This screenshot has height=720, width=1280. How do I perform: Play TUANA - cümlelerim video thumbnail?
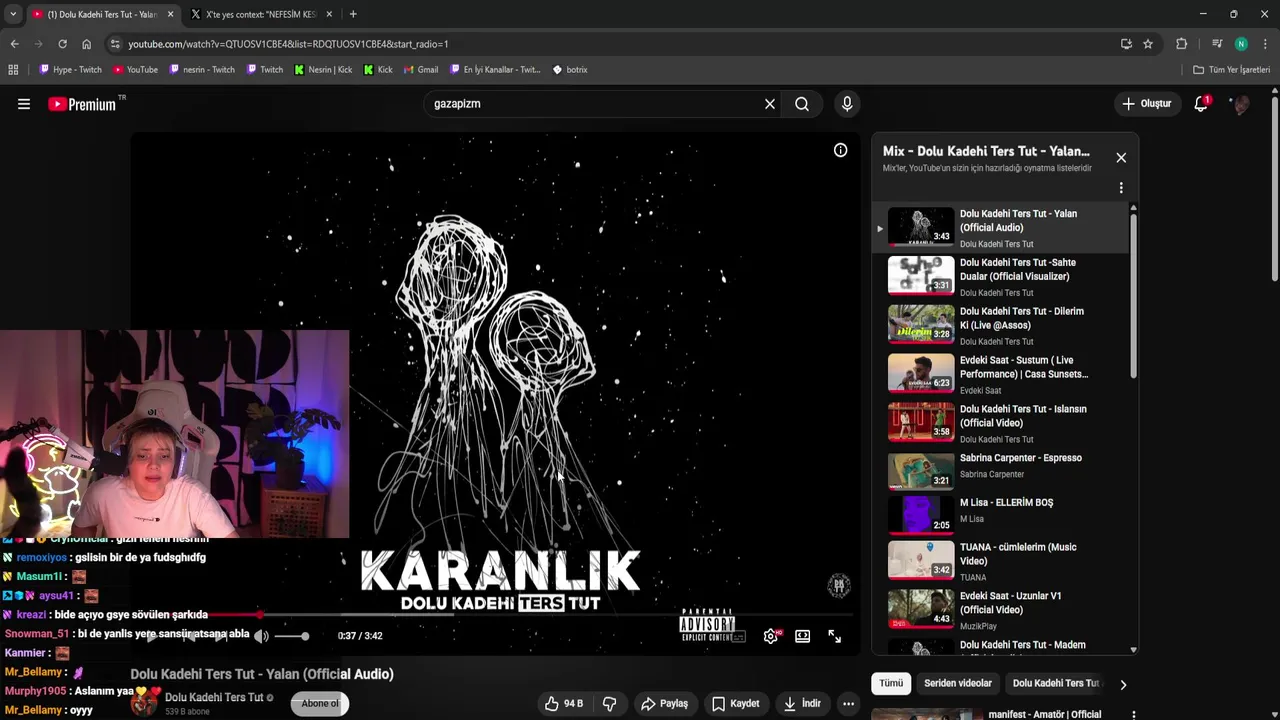[921, 560]
